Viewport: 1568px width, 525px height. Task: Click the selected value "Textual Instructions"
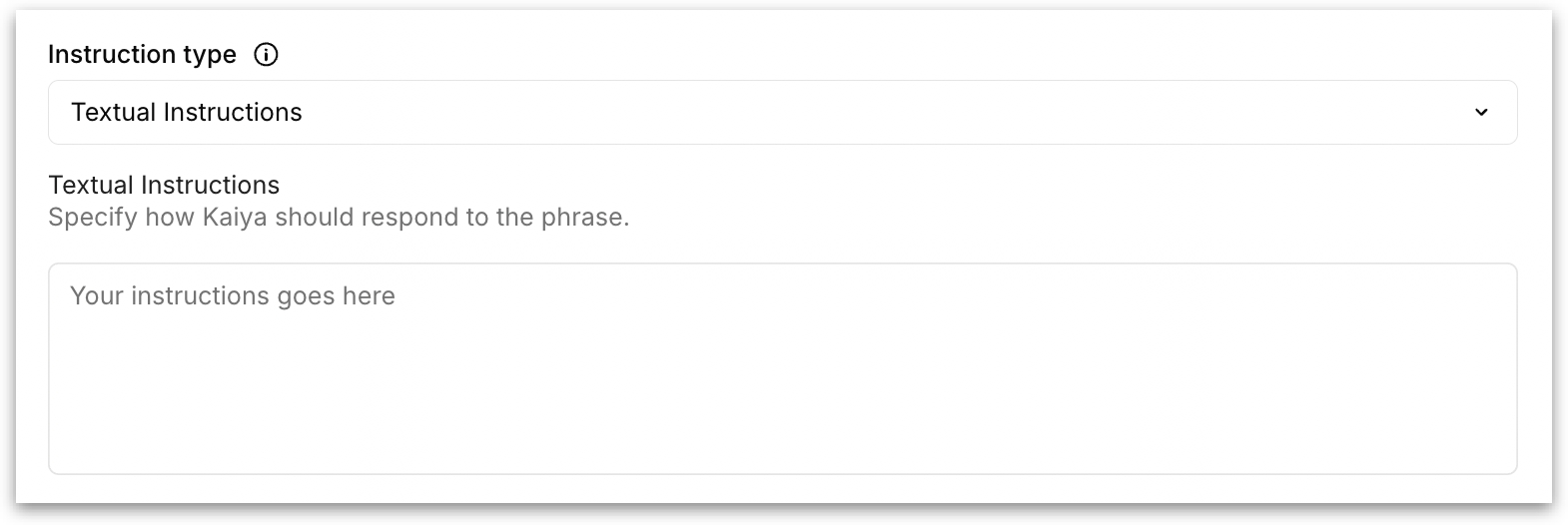187,113
